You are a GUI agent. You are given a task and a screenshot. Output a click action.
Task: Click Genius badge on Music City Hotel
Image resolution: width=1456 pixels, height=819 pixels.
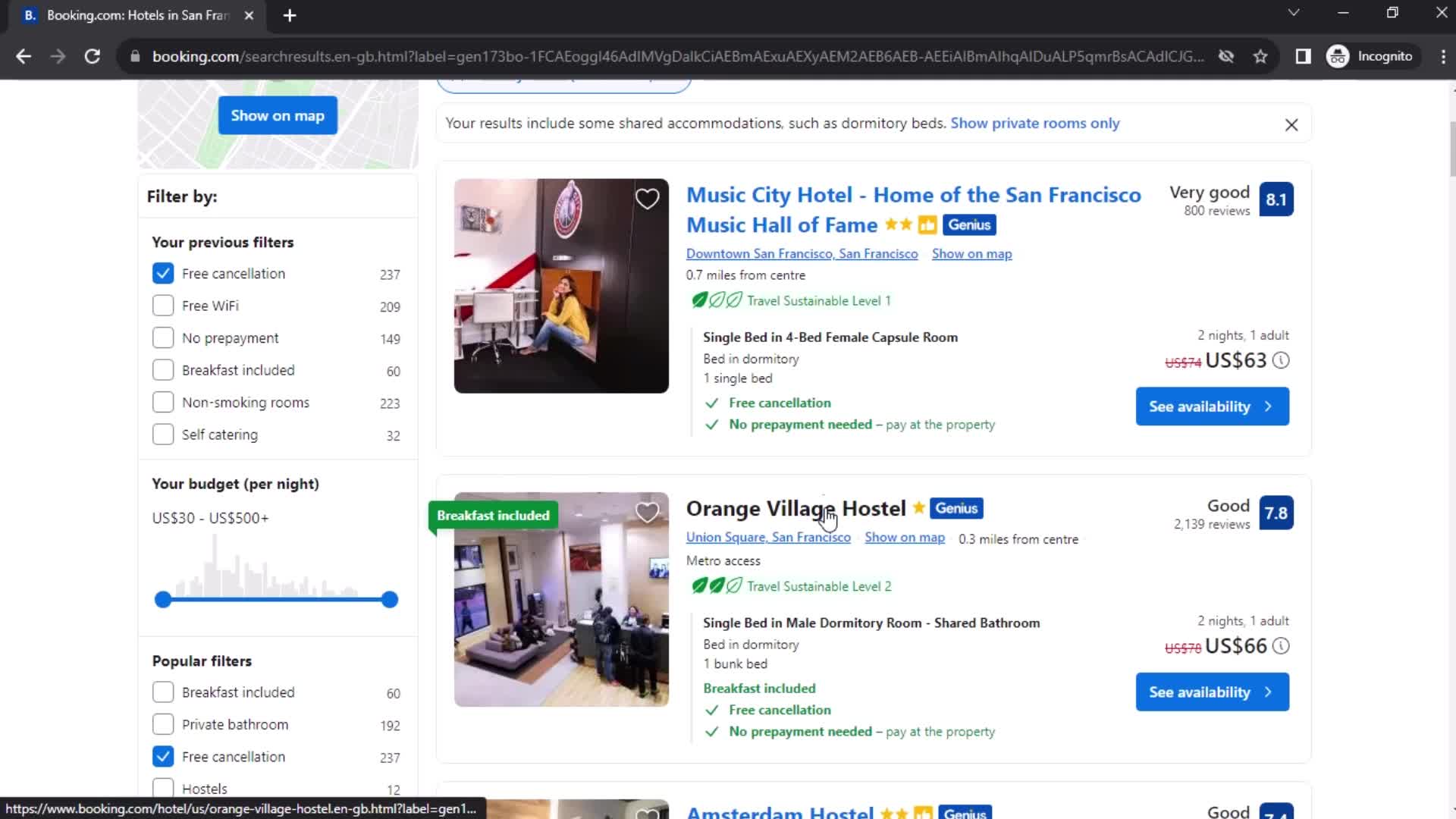(x=969, y=225)
